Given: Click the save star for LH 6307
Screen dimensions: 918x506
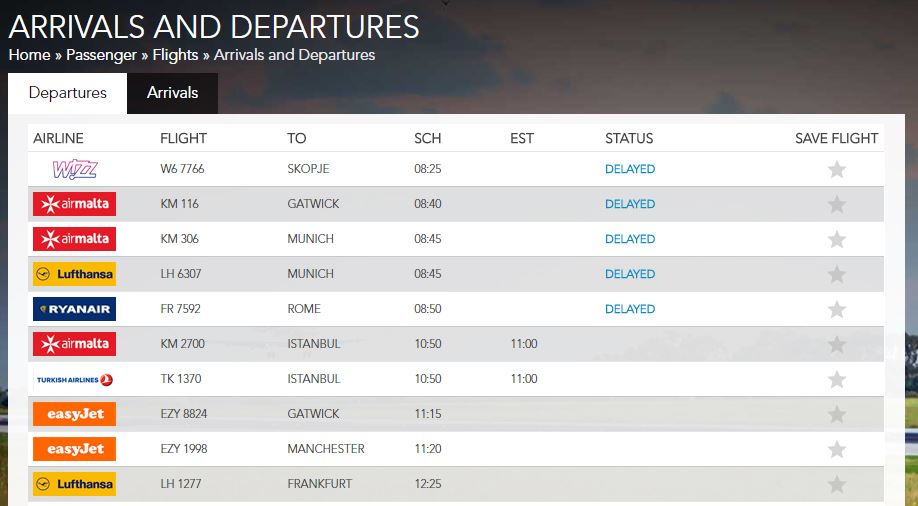Looking at the screenshot, I should [x=837, y=274].
